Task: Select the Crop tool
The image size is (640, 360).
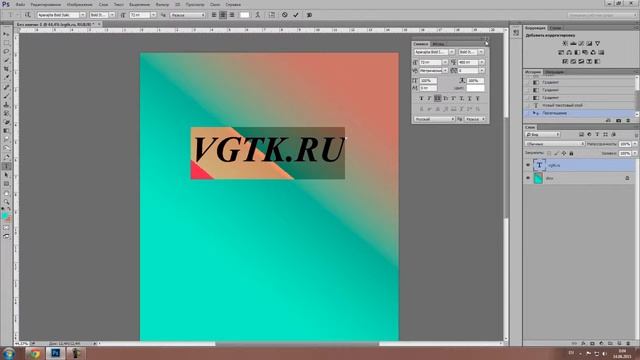Action: click(x=6, y=69)
